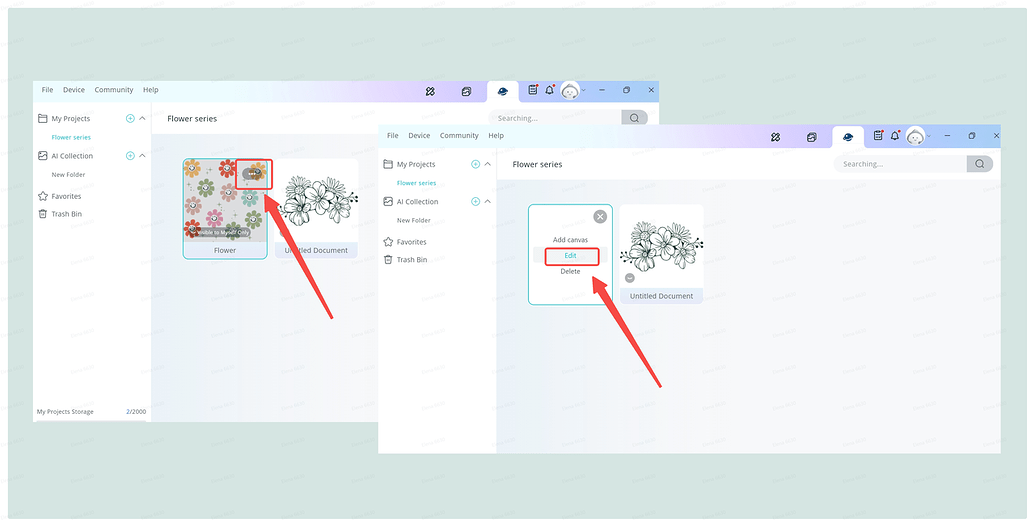This screenshot has width=1035, height=526.
Task: Expand the avatar dropdown in the front window
Action: pos(929,136)
